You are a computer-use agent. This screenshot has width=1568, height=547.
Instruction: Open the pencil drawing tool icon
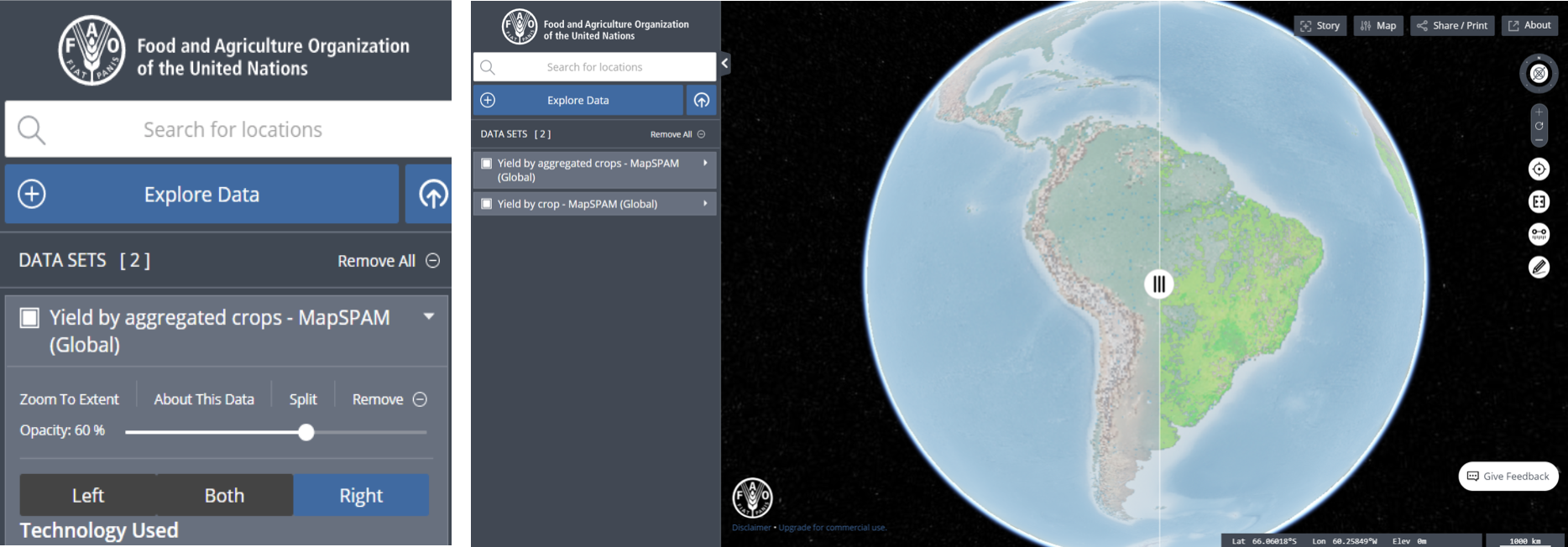[1539, 267]
